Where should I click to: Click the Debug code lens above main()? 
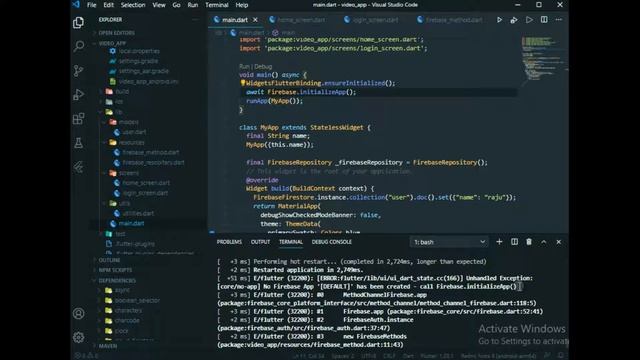click(263, 66)
